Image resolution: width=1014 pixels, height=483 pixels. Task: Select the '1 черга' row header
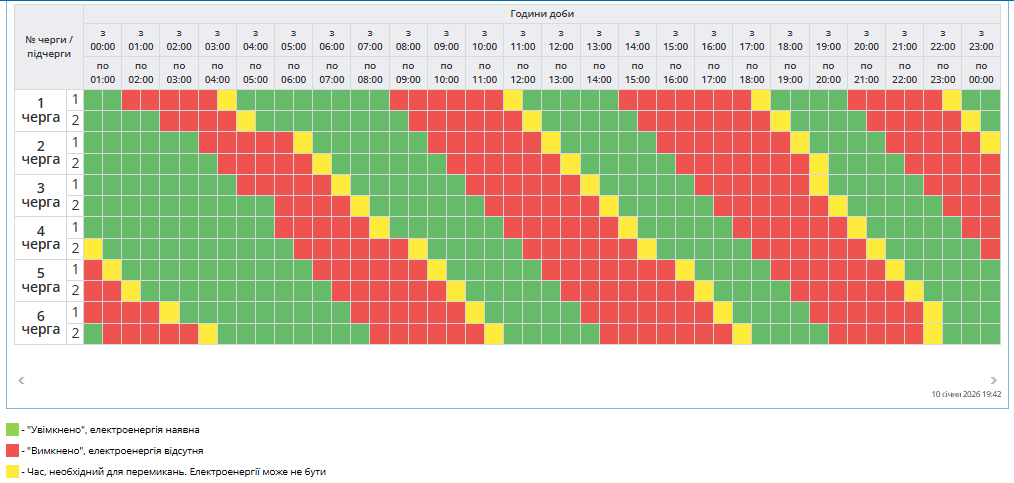[x=40, y=110]
